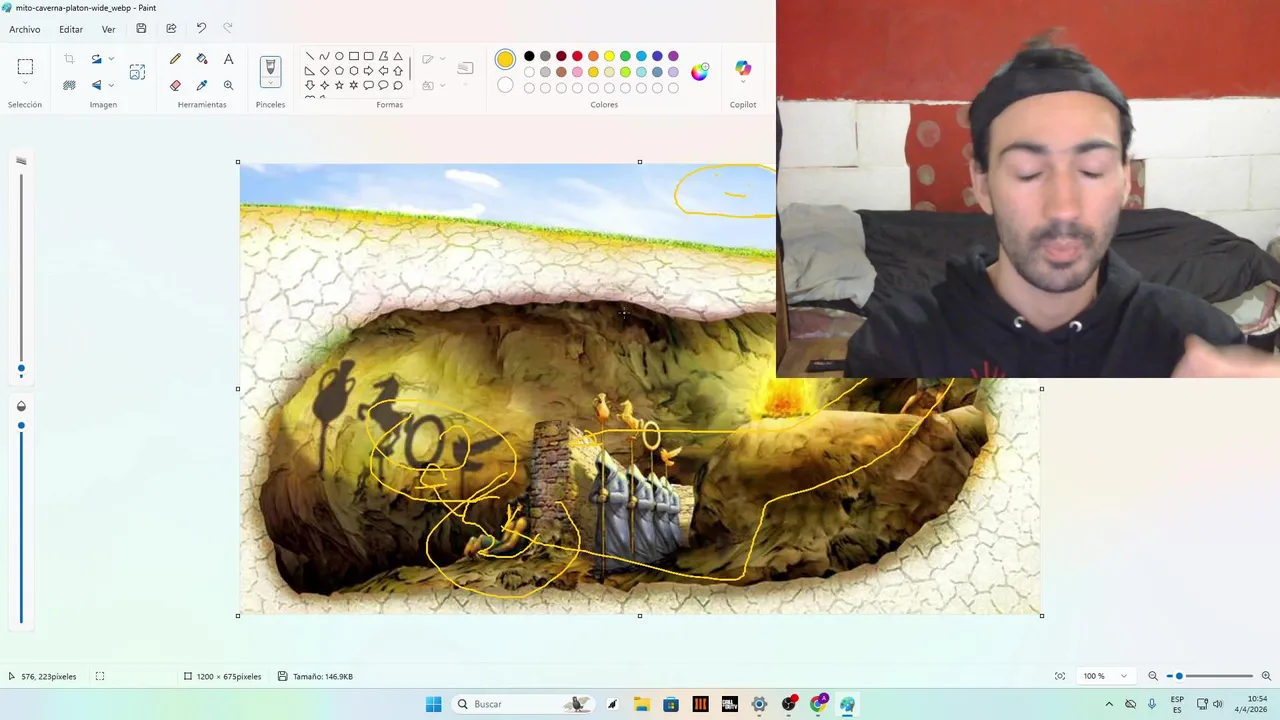Click the Undo arrow
Screen dimensions: 1280x720
[201, 29]
